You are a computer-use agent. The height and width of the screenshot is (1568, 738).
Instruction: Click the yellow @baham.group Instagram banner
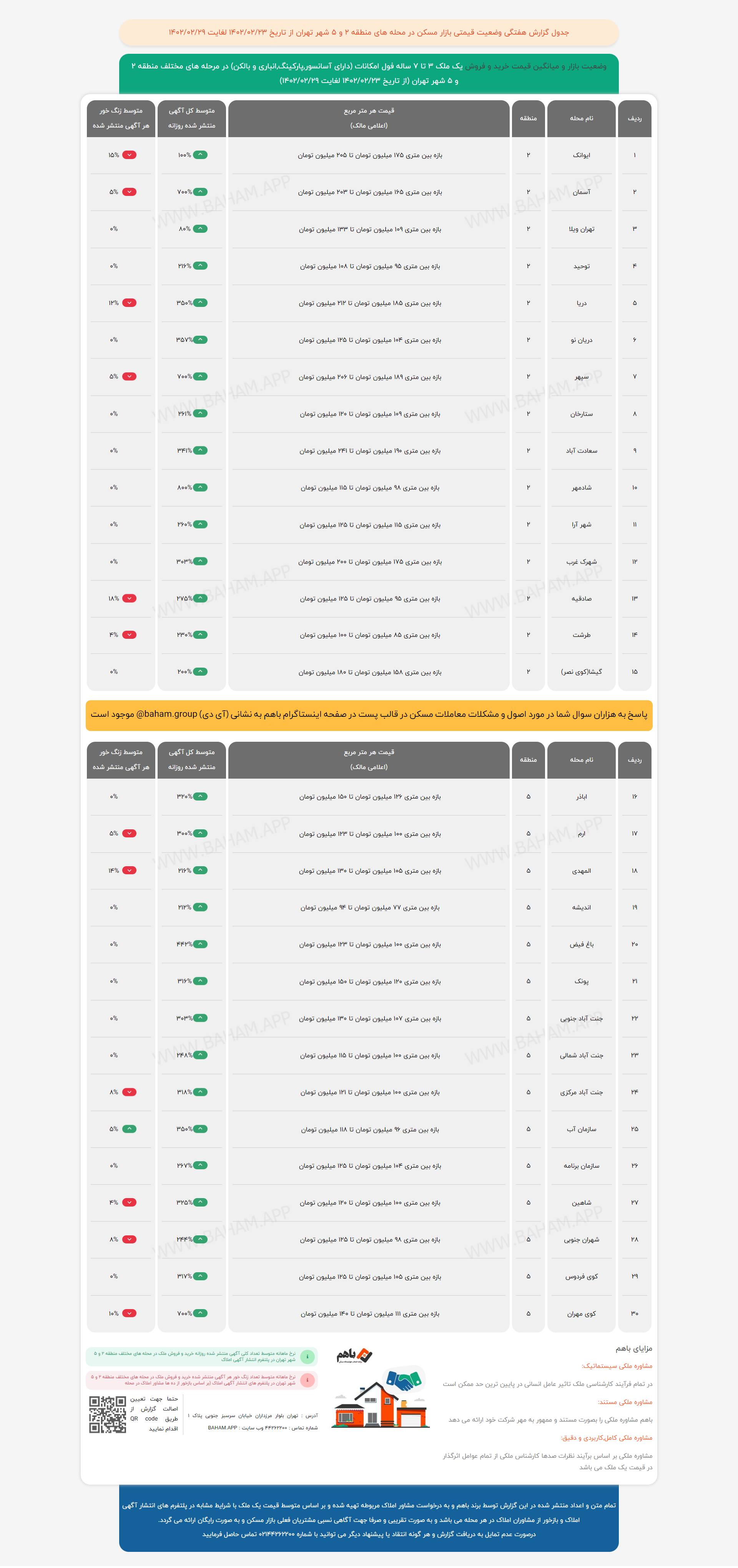click(369, 714)
